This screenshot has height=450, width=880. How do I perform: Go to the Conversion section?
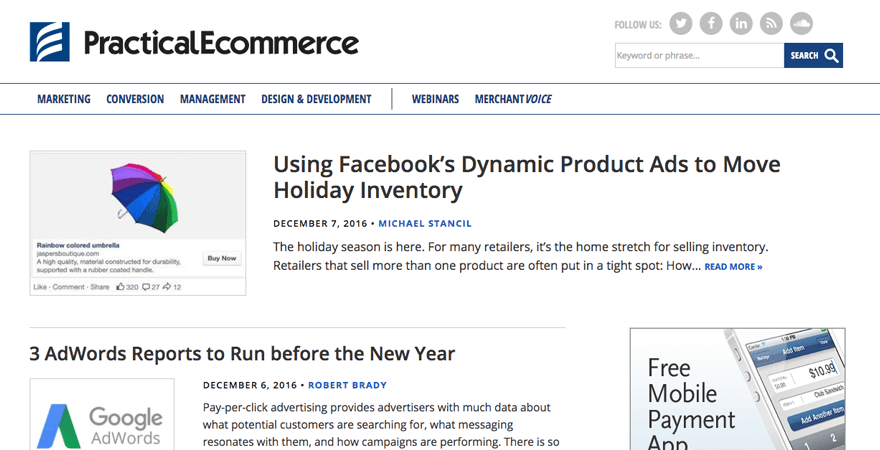[x=135, y=99]
